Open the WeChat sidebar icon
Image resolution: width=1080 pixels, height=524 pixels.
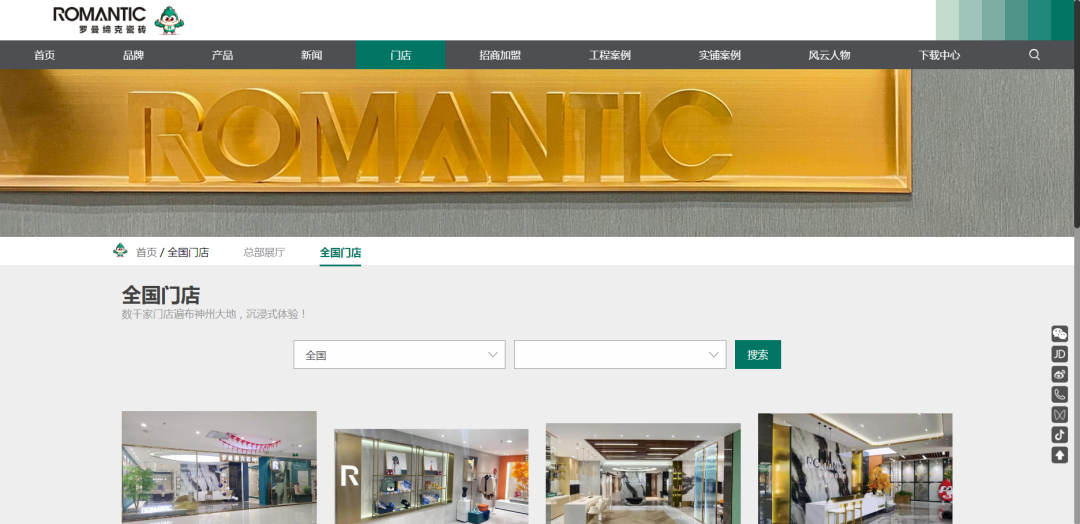coord(1060,334)
